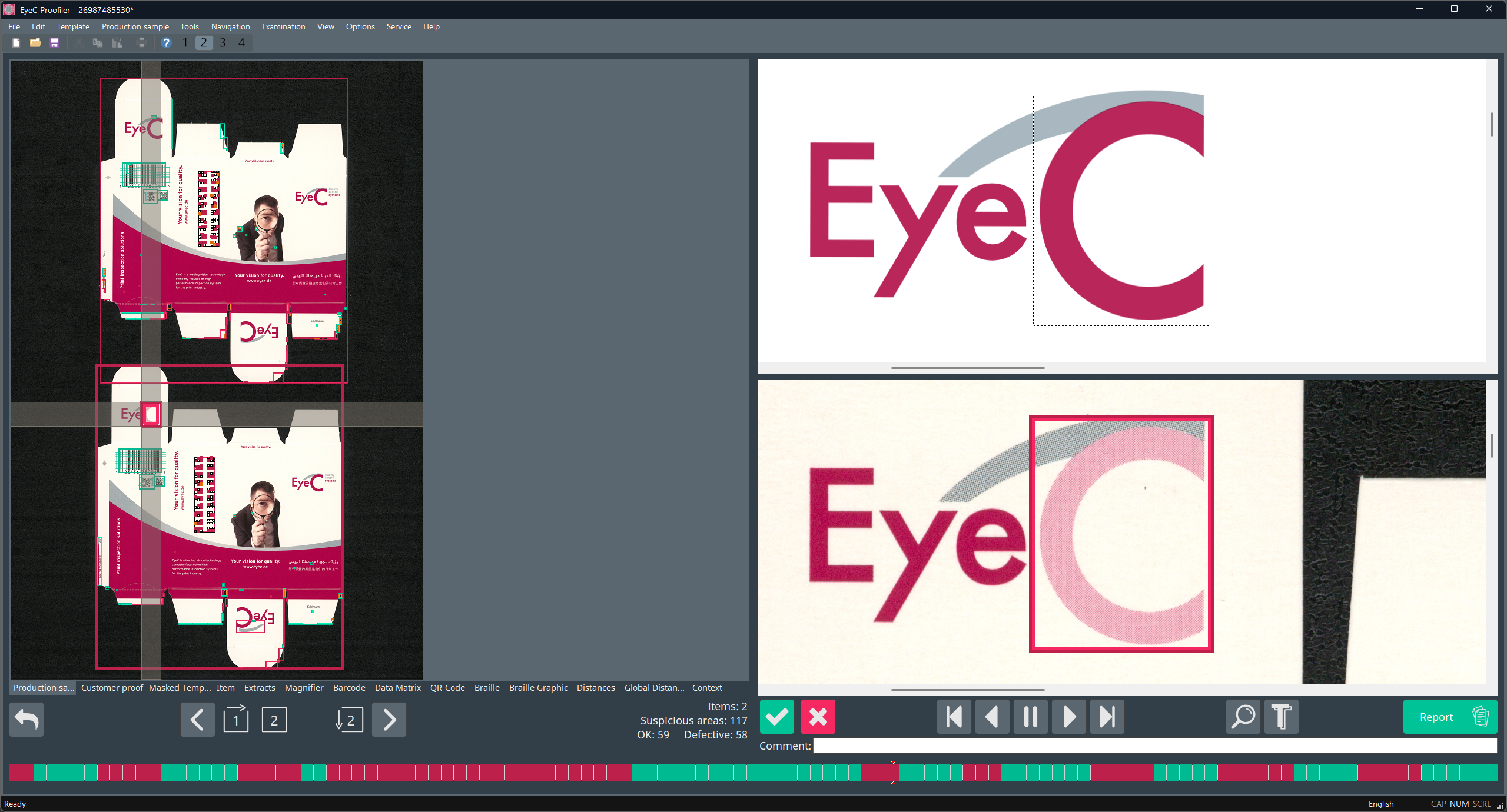This screenshot has width=1507, height=812.
Task: Open the Options menu
Action: (x=360, y=26)
